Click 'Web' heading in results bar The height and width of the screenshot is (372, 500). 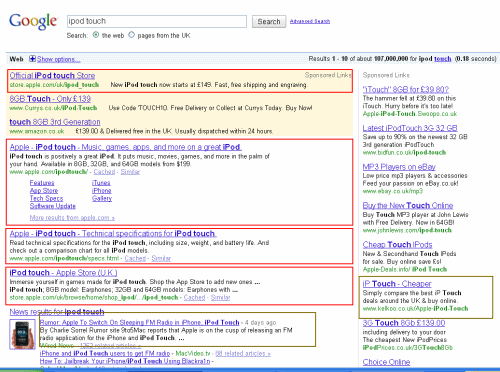click(16, 59)
